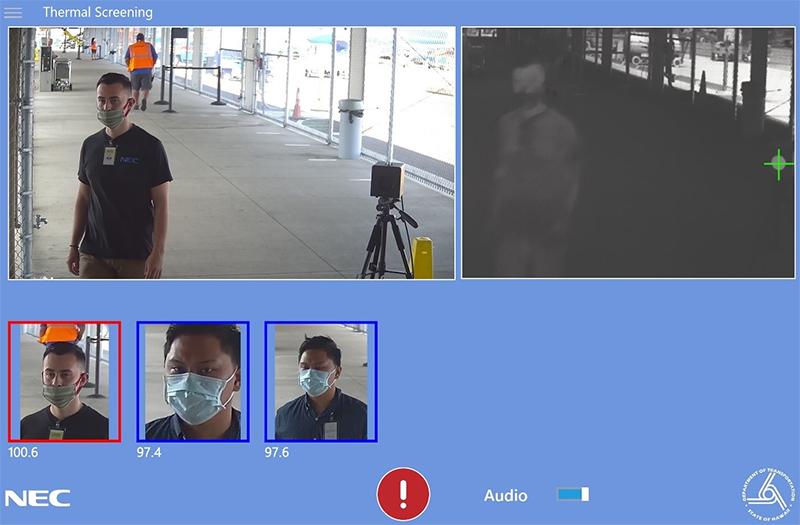Click the yellow bollard beside the tripod
Image resolution: width=800 pixels, height=525 pixels.
tap(423, 258)
